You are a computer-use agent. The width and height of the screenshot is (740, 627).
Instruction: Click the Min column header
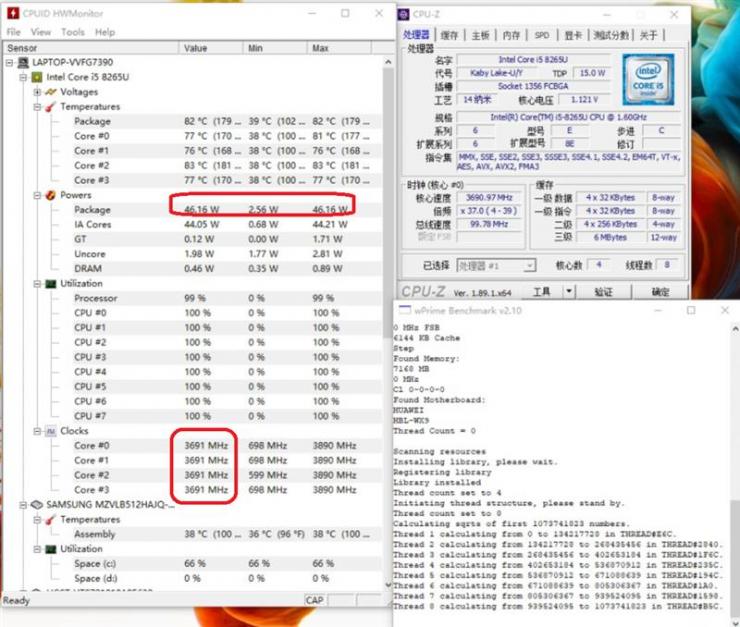[x=275, y=48]
